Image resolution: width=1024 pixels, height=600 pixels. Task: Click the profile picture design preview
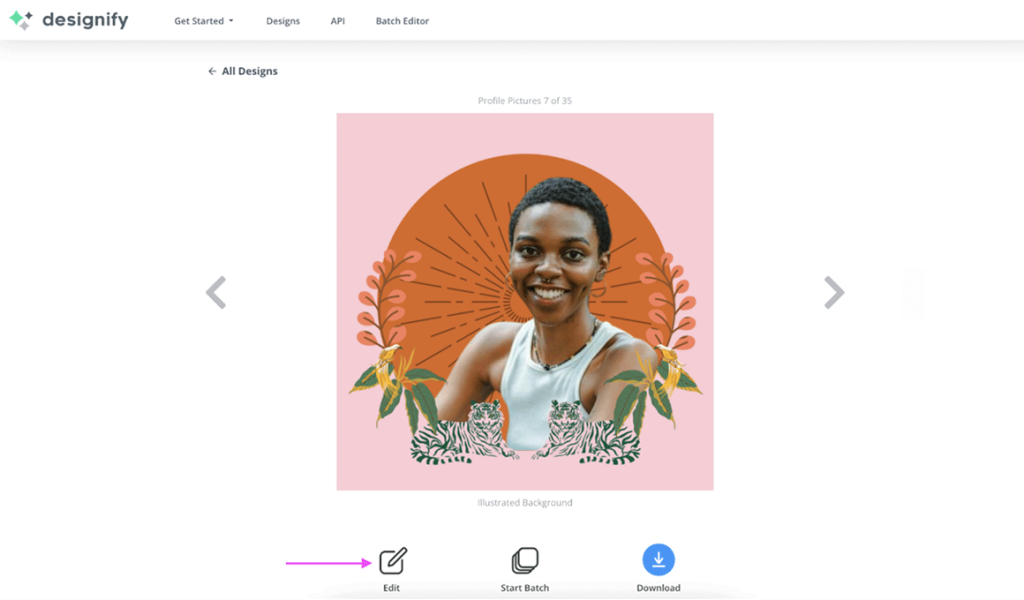(525, 302)
